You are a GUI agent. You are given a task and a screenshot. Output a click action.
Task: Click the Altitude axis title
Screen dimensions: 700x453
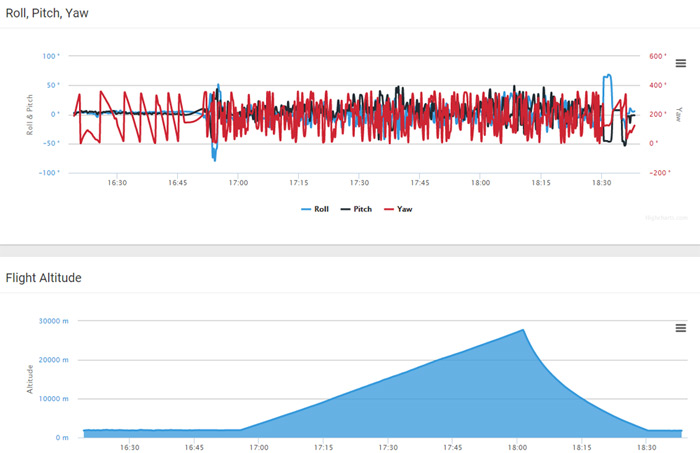pos(30,379)
